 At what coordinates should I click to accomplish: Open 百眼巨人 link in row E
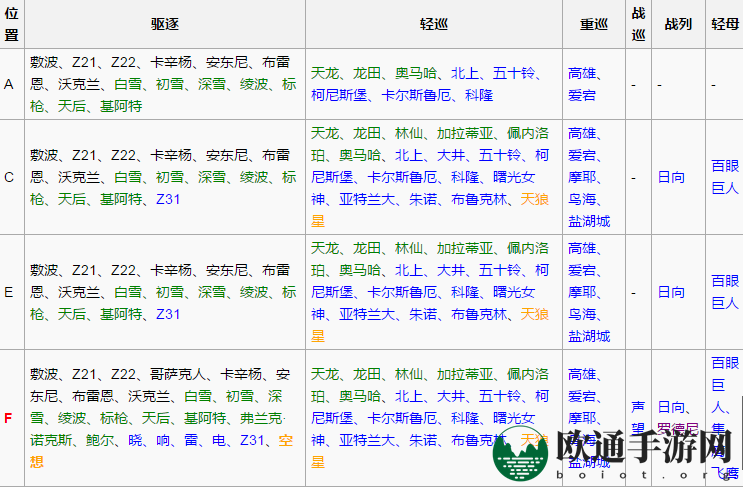(725, 292)
